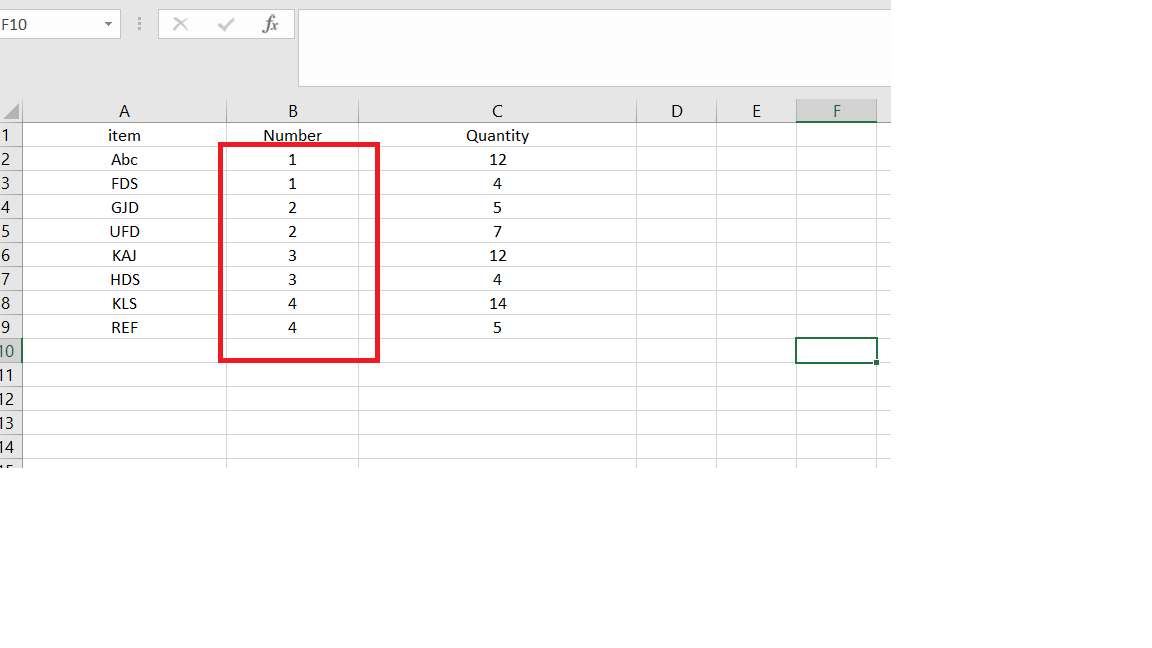Screen dimensions: 1152x648
Task: Select the cell containing 'KLS'
Action: point(124,303)
